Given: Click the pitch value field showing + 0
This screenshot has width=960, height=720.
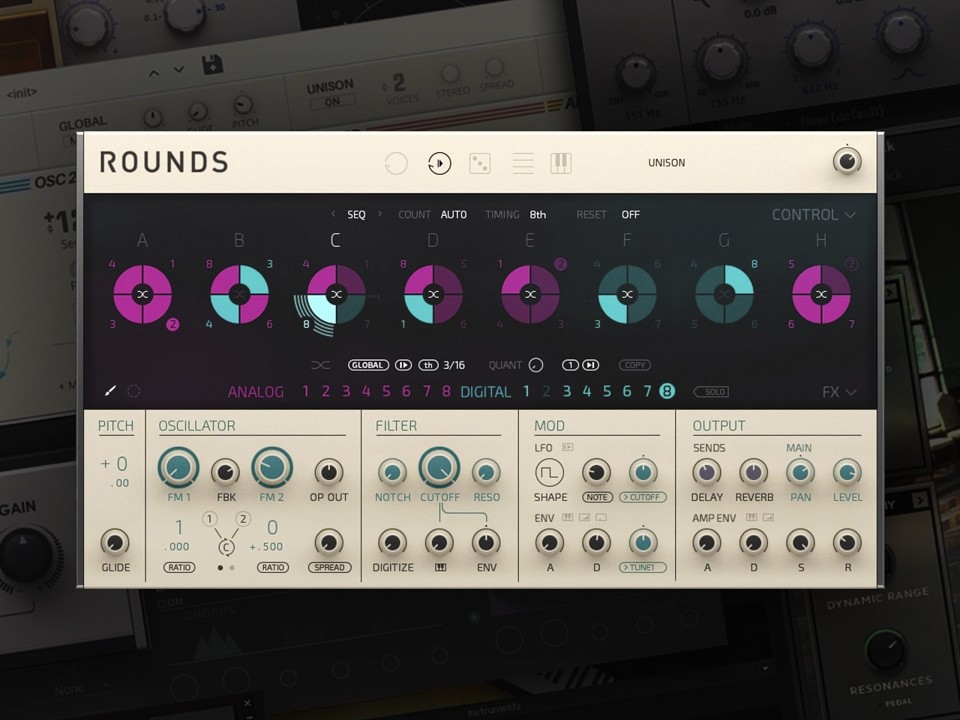Looking at the screenshot, I should point(116,464).
